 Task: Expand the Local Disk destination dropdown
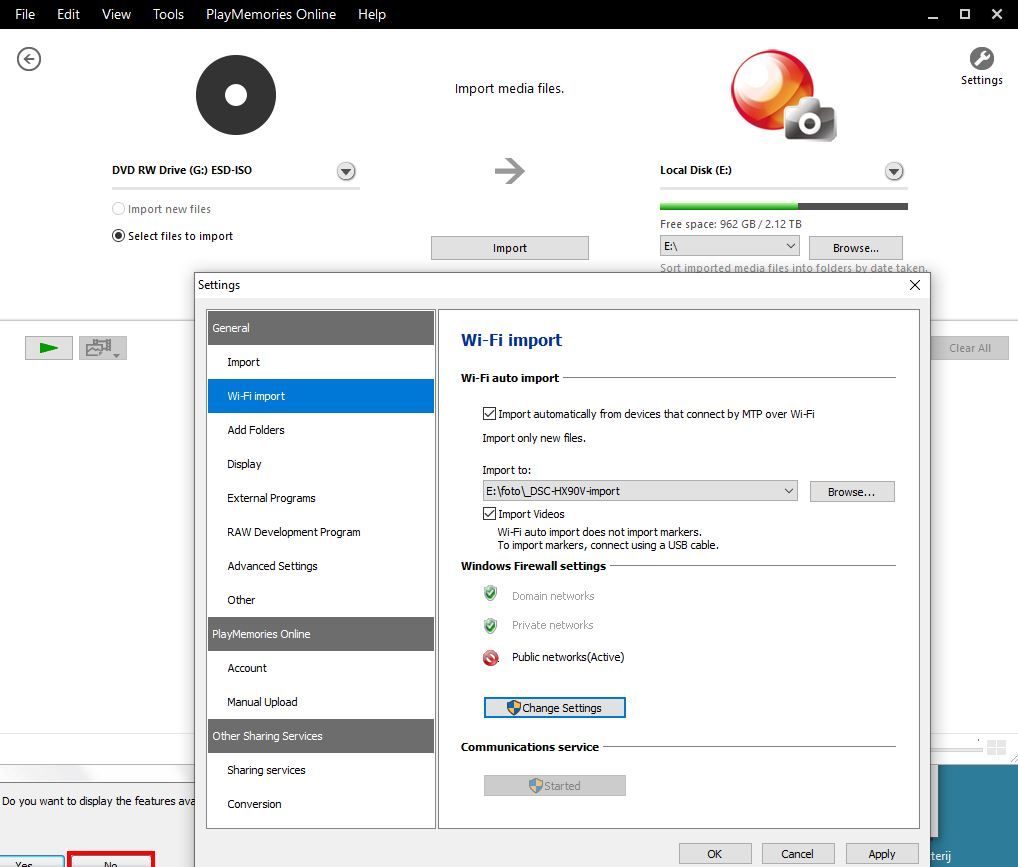pyautogui.click(x=894, y=171)
